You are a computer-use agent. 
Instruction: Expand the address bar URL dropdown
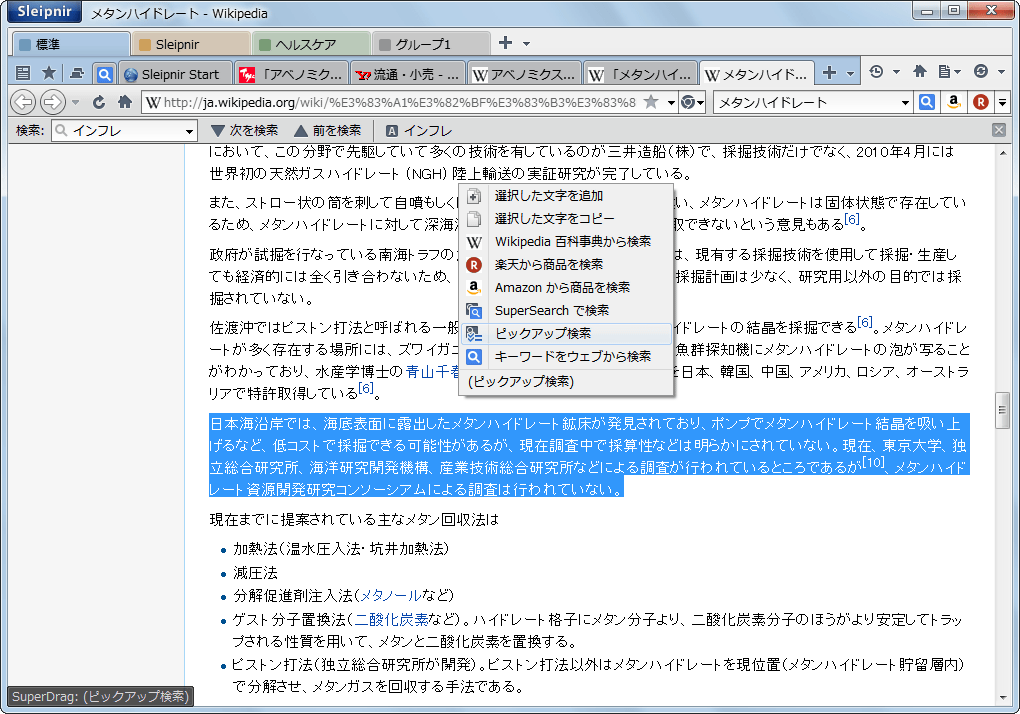(x=671, y=103)
